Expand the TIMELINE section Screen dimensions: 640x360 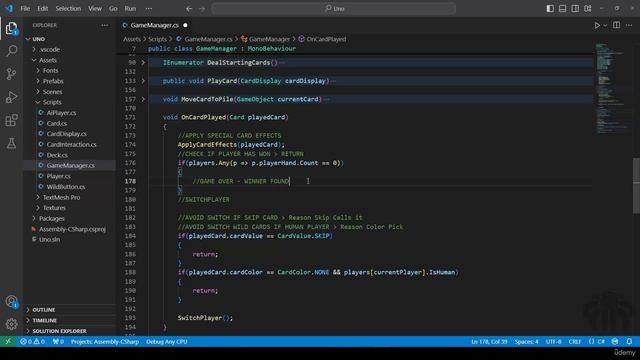44,321
